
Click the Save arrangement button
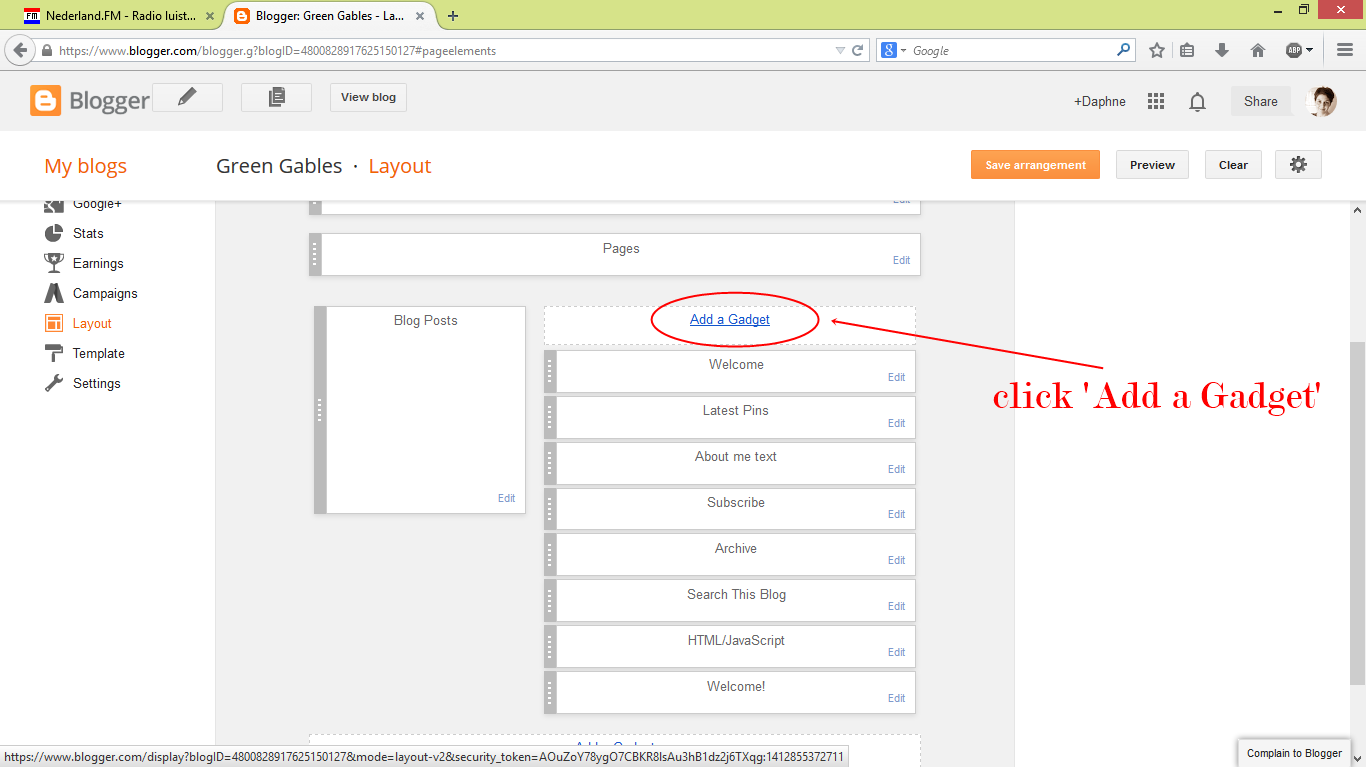pos(1035,164)
